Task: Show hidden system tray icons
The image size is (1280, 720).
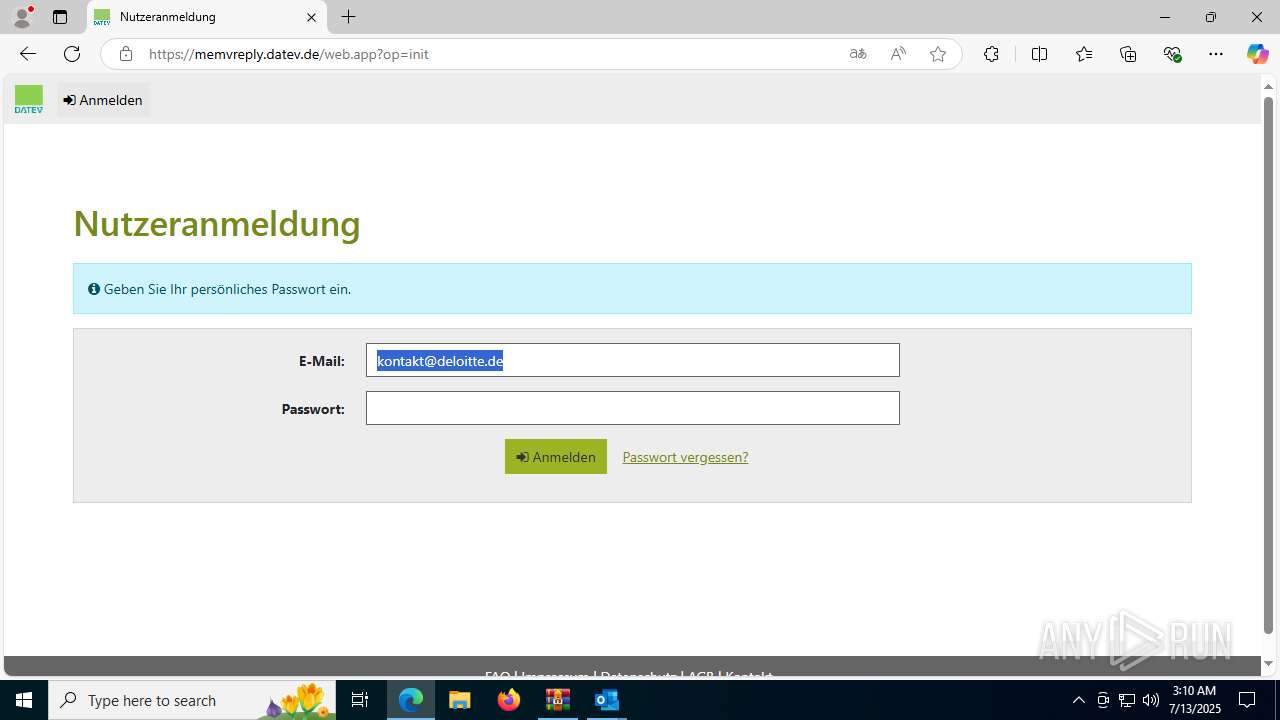Action: pyautogui.click(x=1078, y=700)
